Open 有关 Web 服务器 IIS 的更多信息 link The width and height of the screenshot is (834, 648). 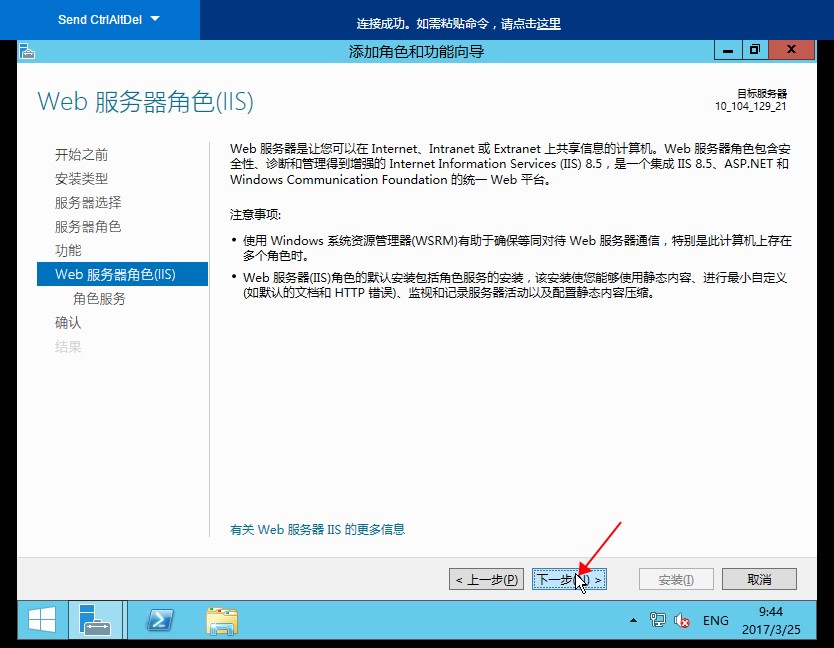coord(317,529)
